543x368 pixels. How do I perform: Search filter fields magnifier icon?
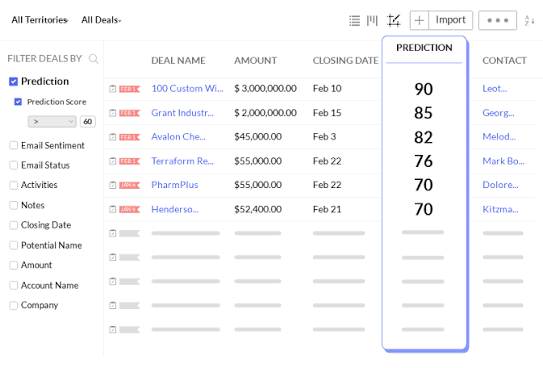94,59
